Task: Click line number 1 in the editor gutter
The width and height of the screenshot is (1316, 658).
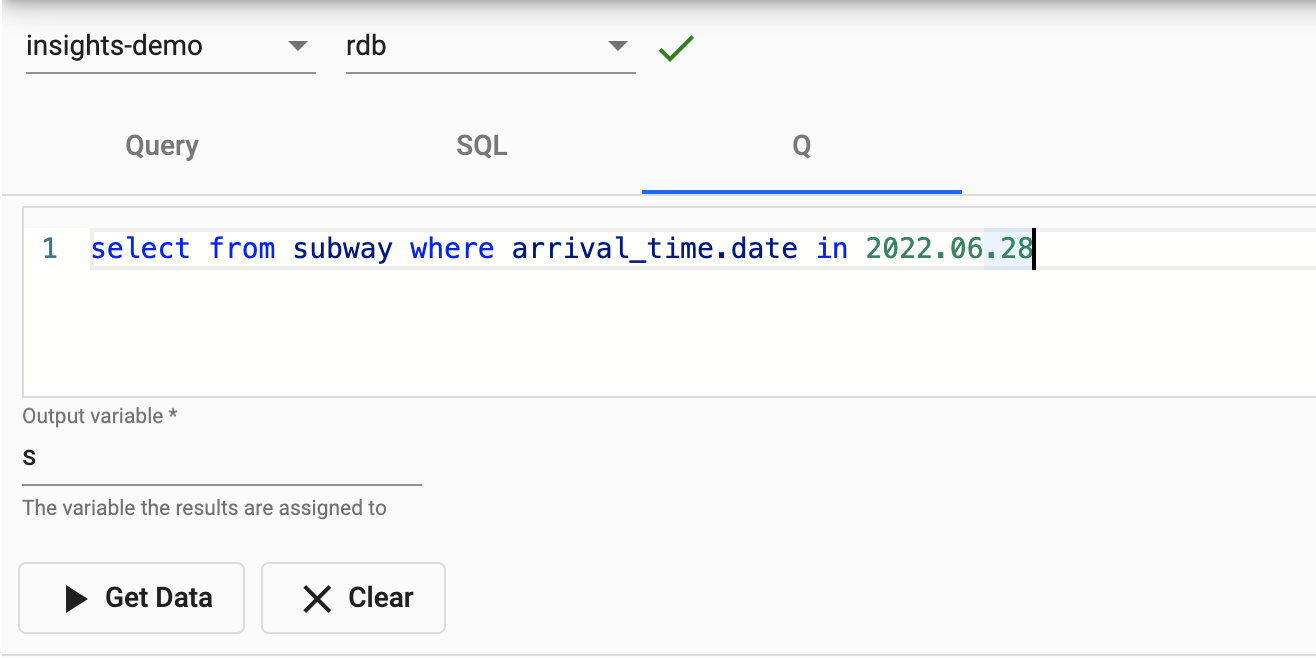Action: 50,248
